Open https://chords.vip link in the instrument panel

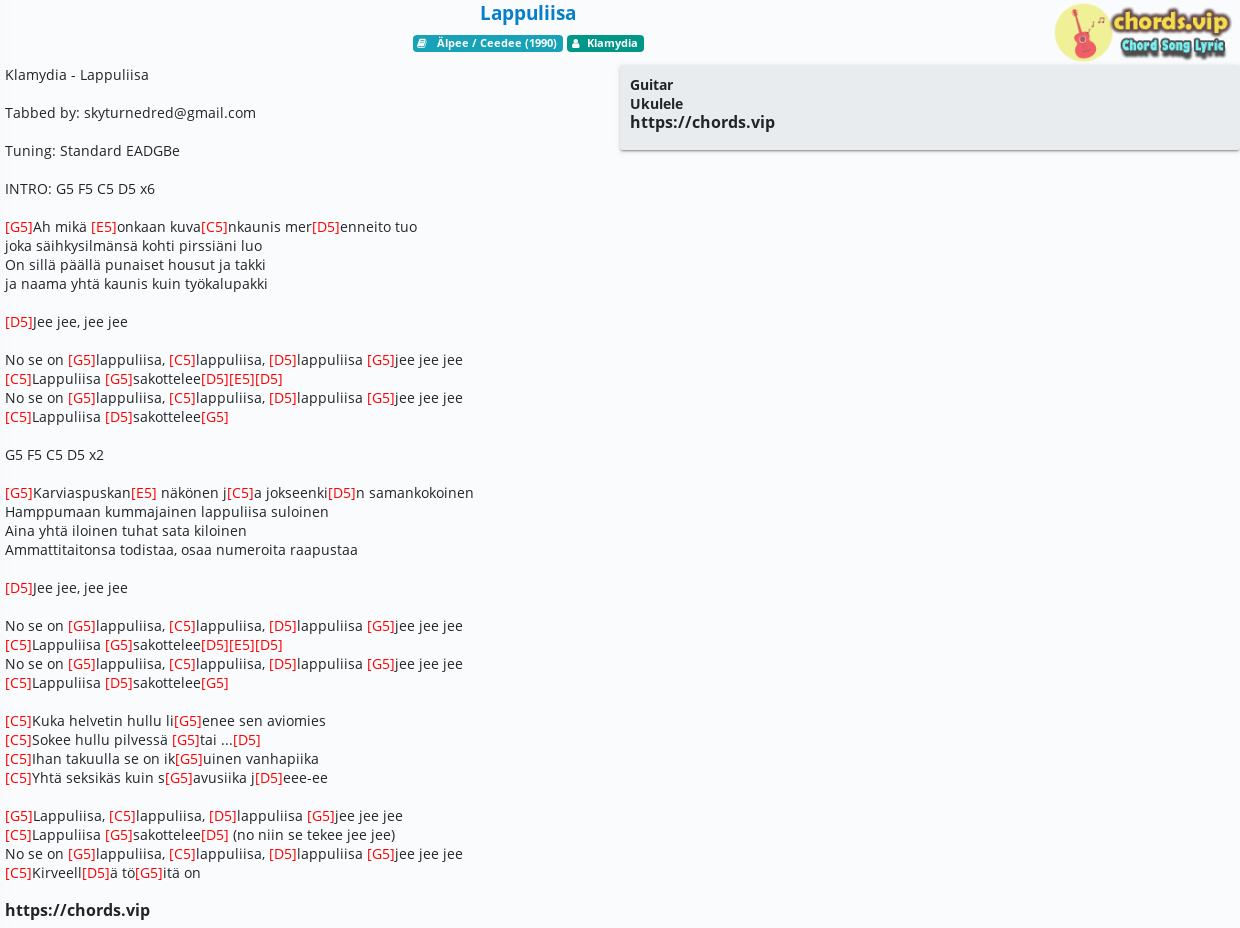(x=702, y=122)
